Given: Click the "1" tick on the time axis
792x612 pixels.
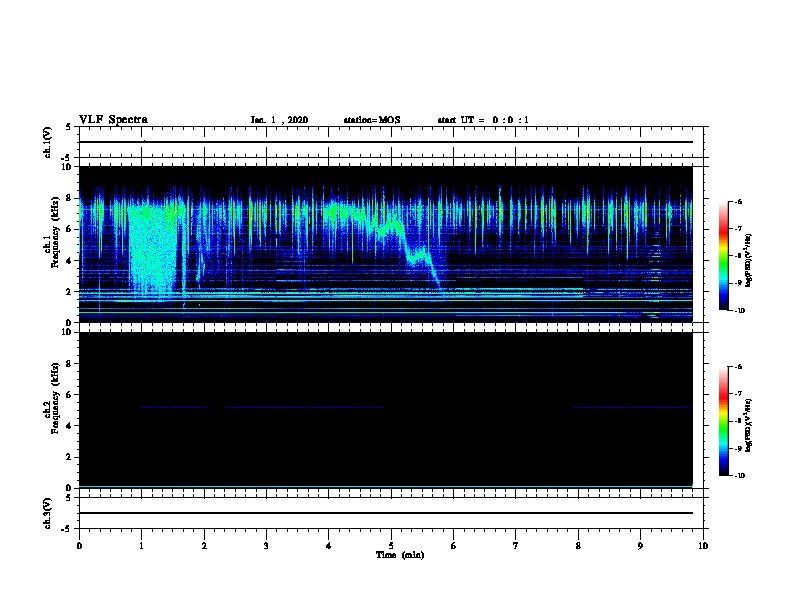Looking at the screenshot, I should pyautogui.click(x=141, y=545).
